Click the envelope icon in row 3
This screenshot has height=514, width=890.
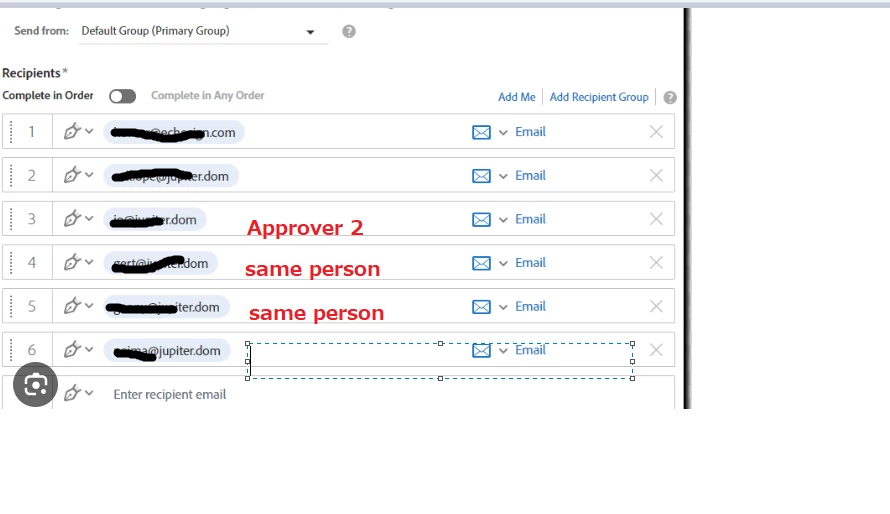(481, 220)
